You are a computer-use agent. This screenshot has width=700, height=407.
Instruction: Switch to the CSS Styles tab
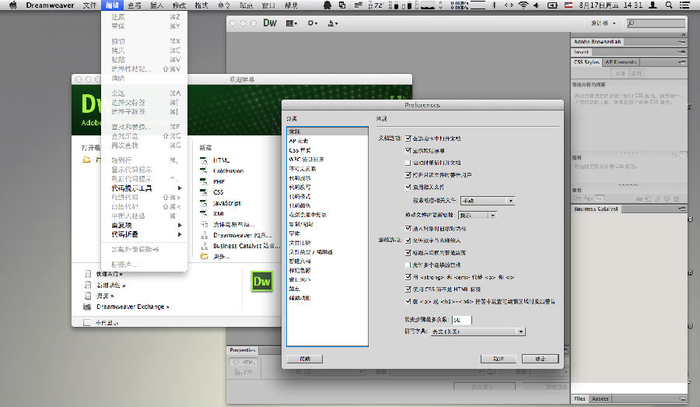(x=587, y=62)
